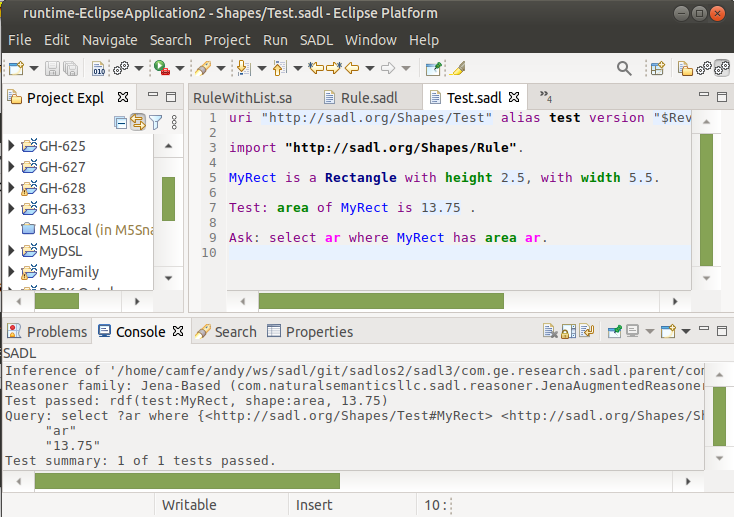The height and width of the screenshot is (517, 734).
Task: Open the dropdown next to the gears icon
Action: pyautogui.click(x=139, y=68)
